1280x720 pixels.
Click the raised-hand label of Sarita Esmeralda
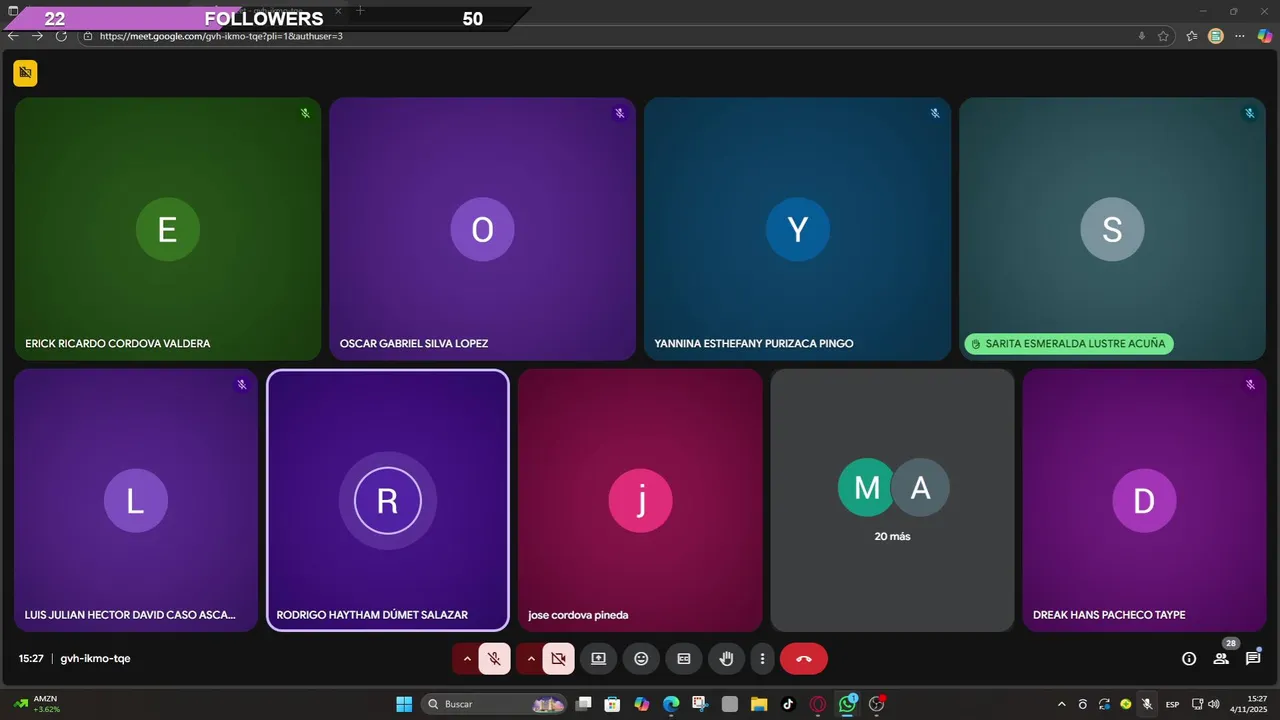1068,344
